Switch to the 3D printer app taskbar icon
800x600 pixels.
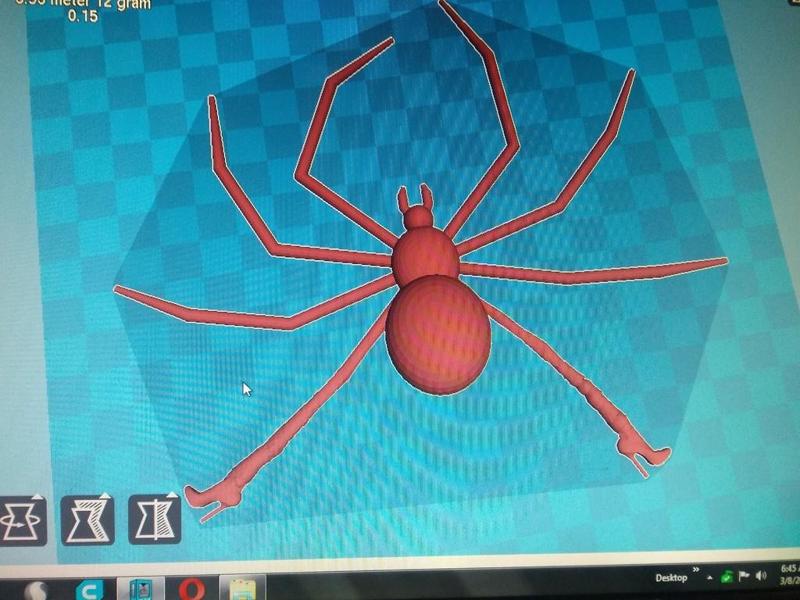[140, 589]
